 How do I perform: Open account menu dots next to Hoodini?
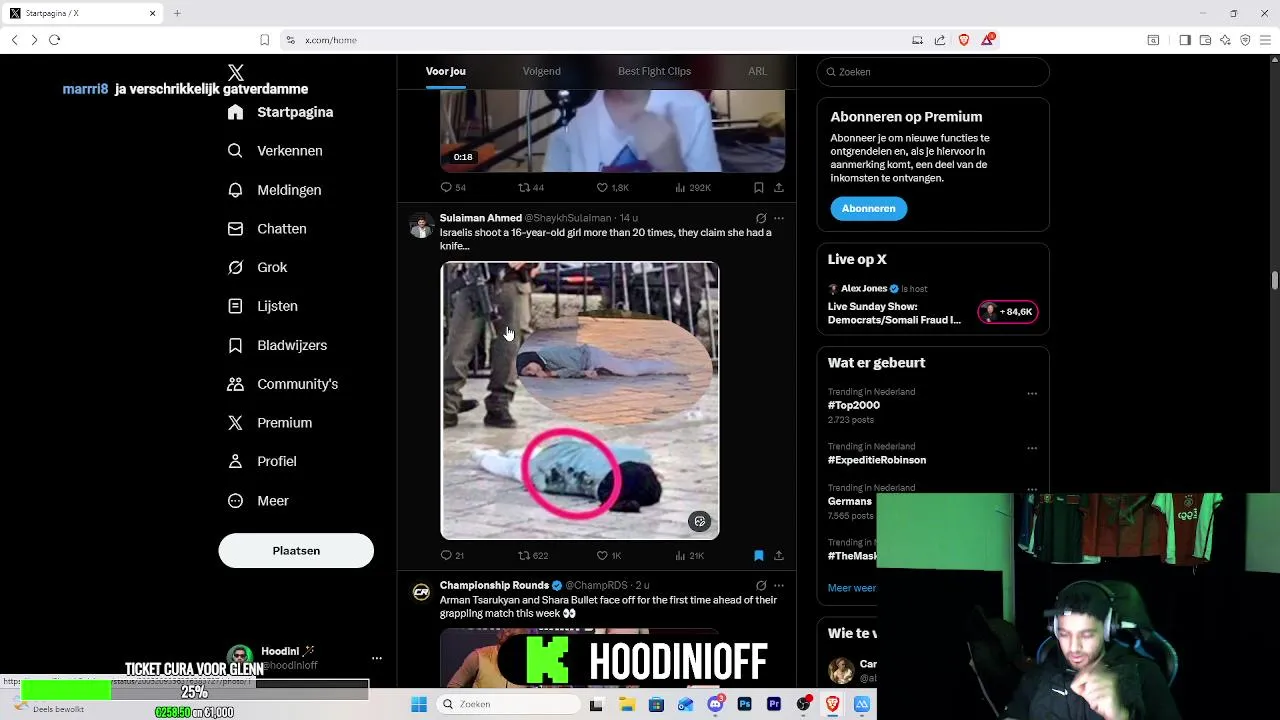tap(377, 658)
